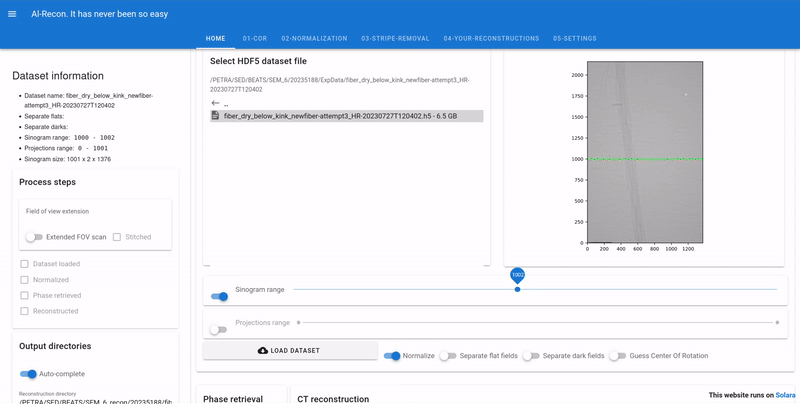Tick the Normalized process step checkbox
The width and height of the screenshot is (800, 404).
coord(24,280)
